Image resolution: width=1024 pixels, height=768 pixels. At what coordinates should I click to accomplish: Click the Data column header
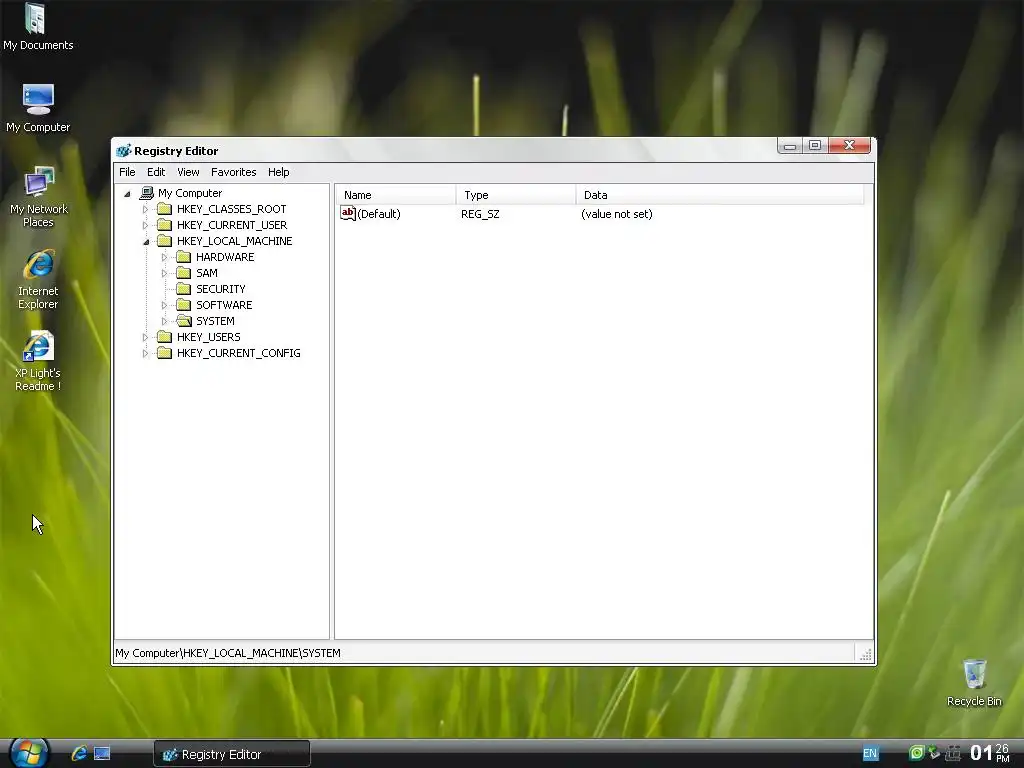[720, 195]
